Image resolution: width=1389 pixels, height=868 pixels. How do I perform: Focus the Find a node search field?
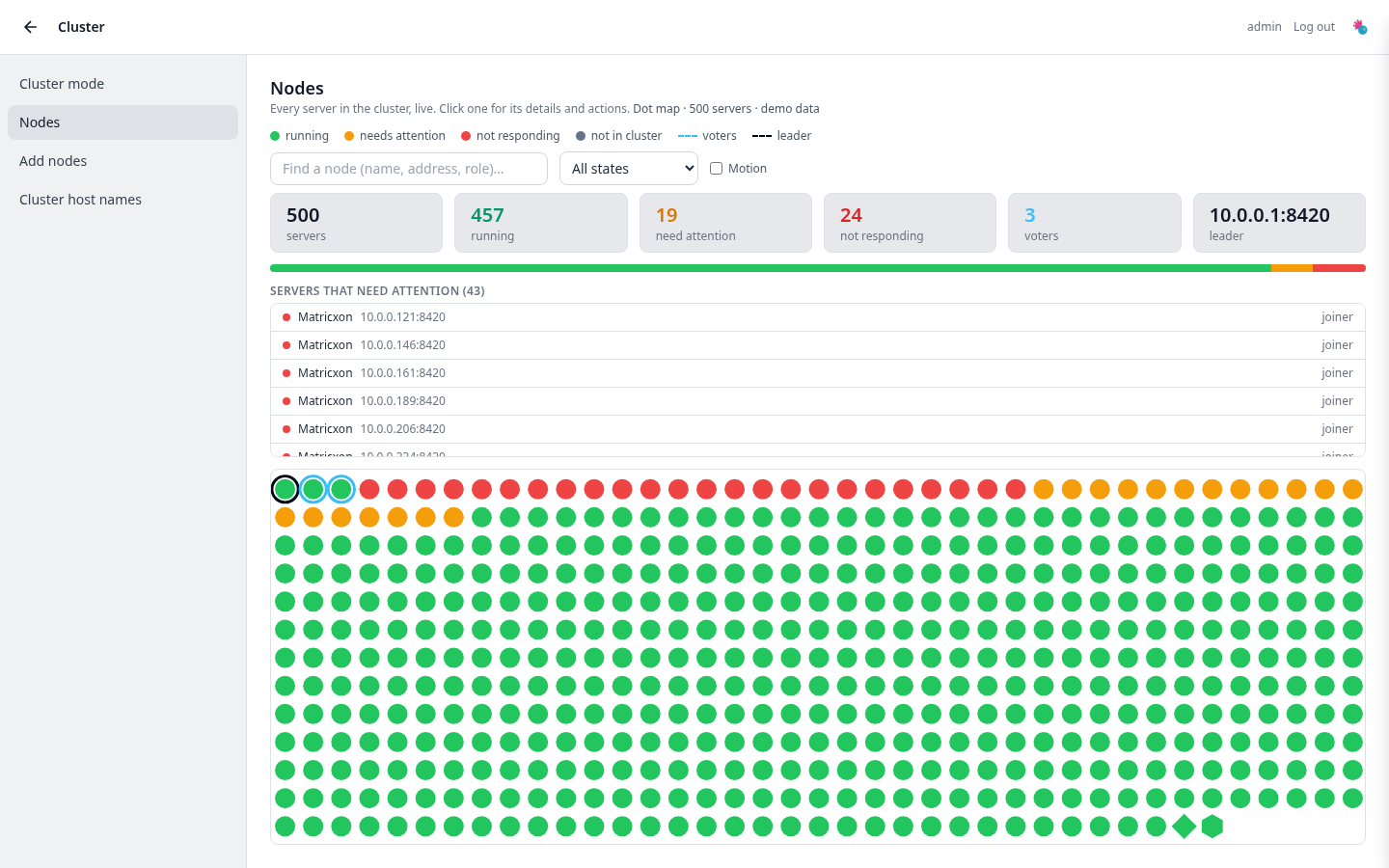point(409,169)
